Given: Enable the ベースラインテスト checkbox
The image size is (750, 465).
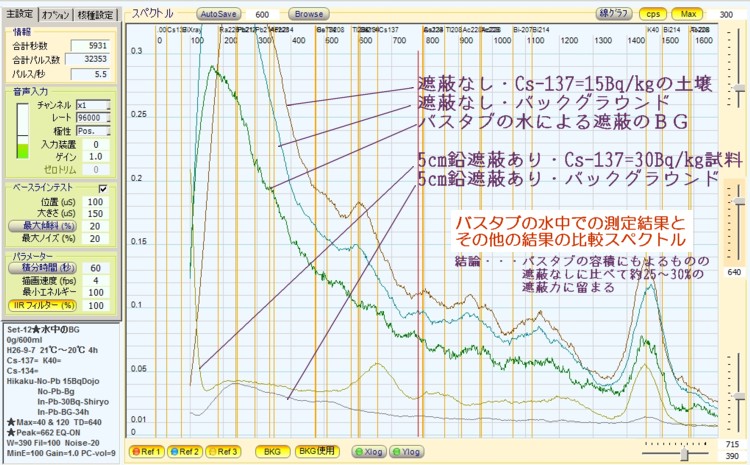Looking at the screenshot, I should [x=103, y=188].
